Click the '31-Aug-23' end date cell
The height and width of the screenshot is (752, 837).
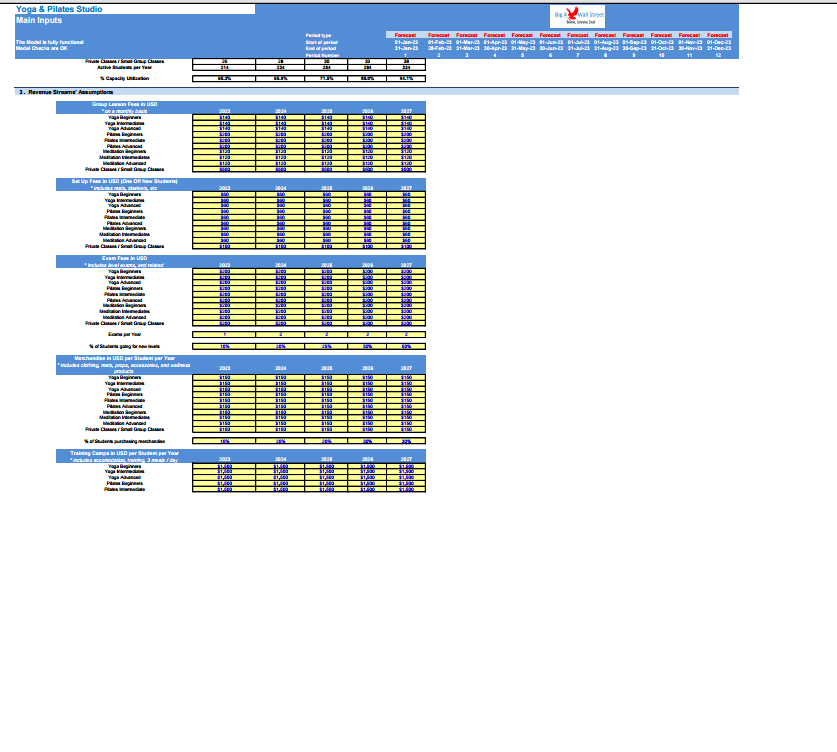click(x=606, y=49)
